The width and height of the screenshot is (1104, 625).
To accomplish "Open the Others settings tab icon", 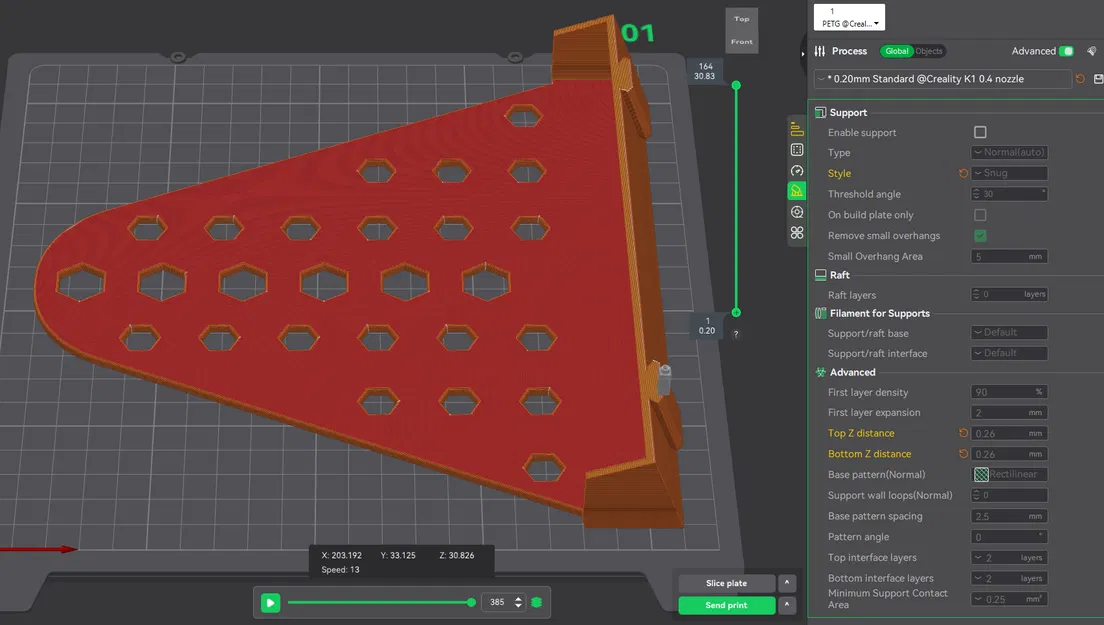I will [796, 232].
